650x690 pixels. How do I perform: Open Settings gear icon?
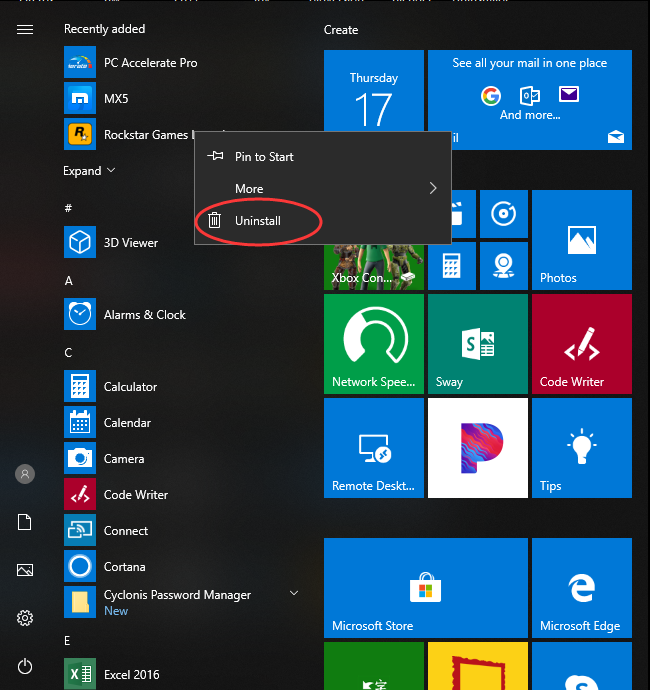pos(25,618)
